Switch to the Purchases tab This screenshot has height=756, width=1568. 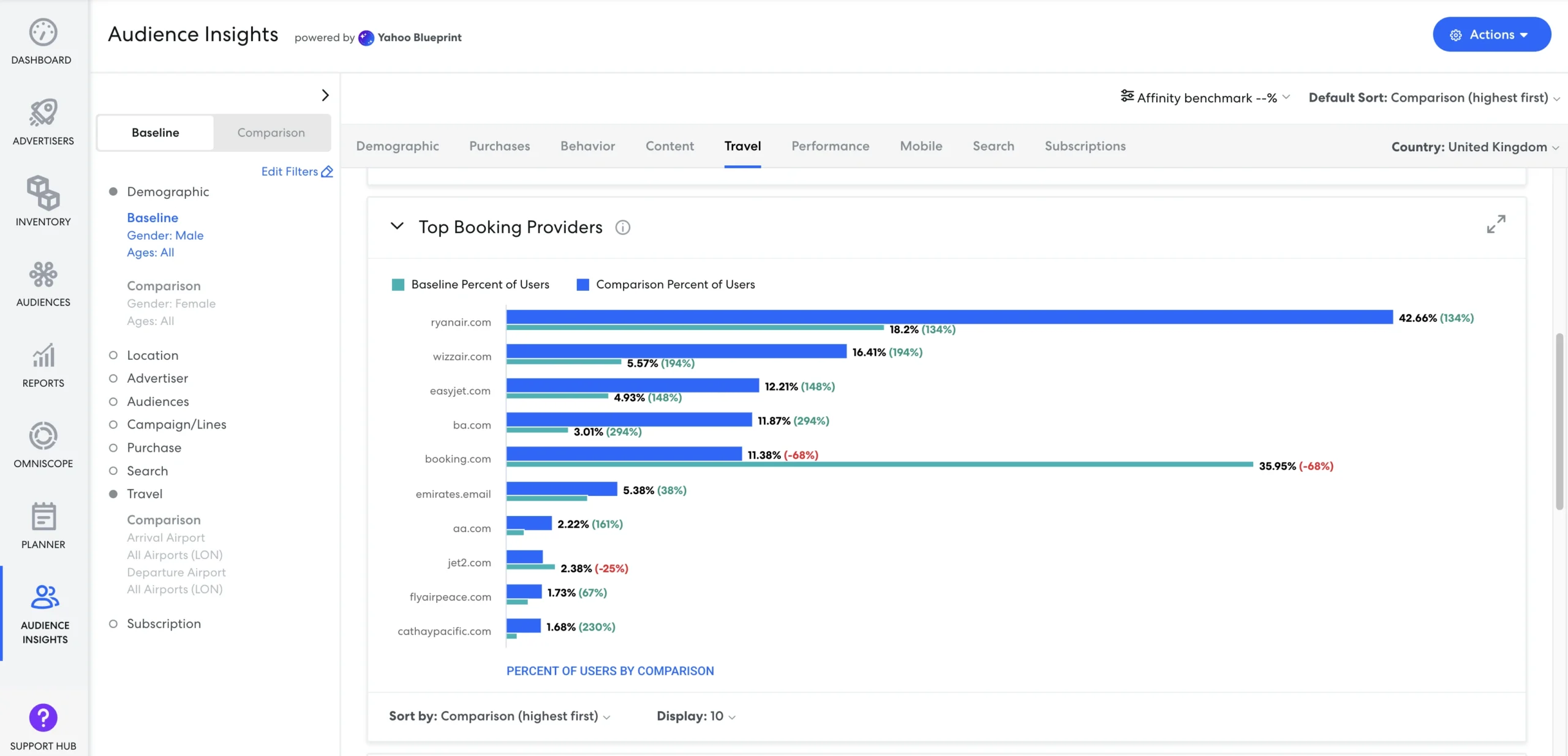click(499, 146)
